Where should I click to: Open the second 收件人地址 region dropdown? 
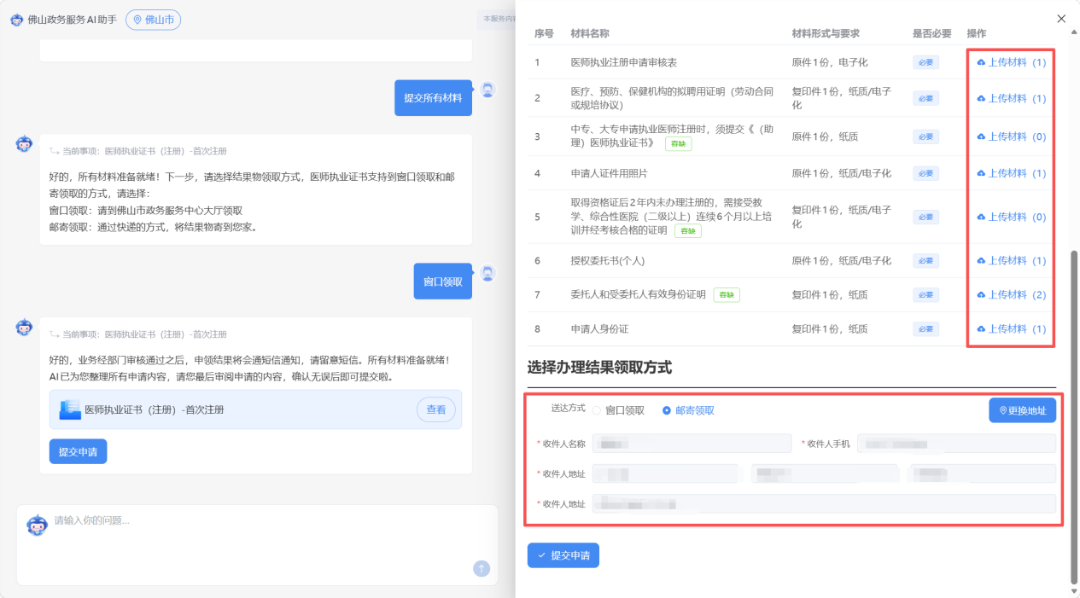coord(824,474)
